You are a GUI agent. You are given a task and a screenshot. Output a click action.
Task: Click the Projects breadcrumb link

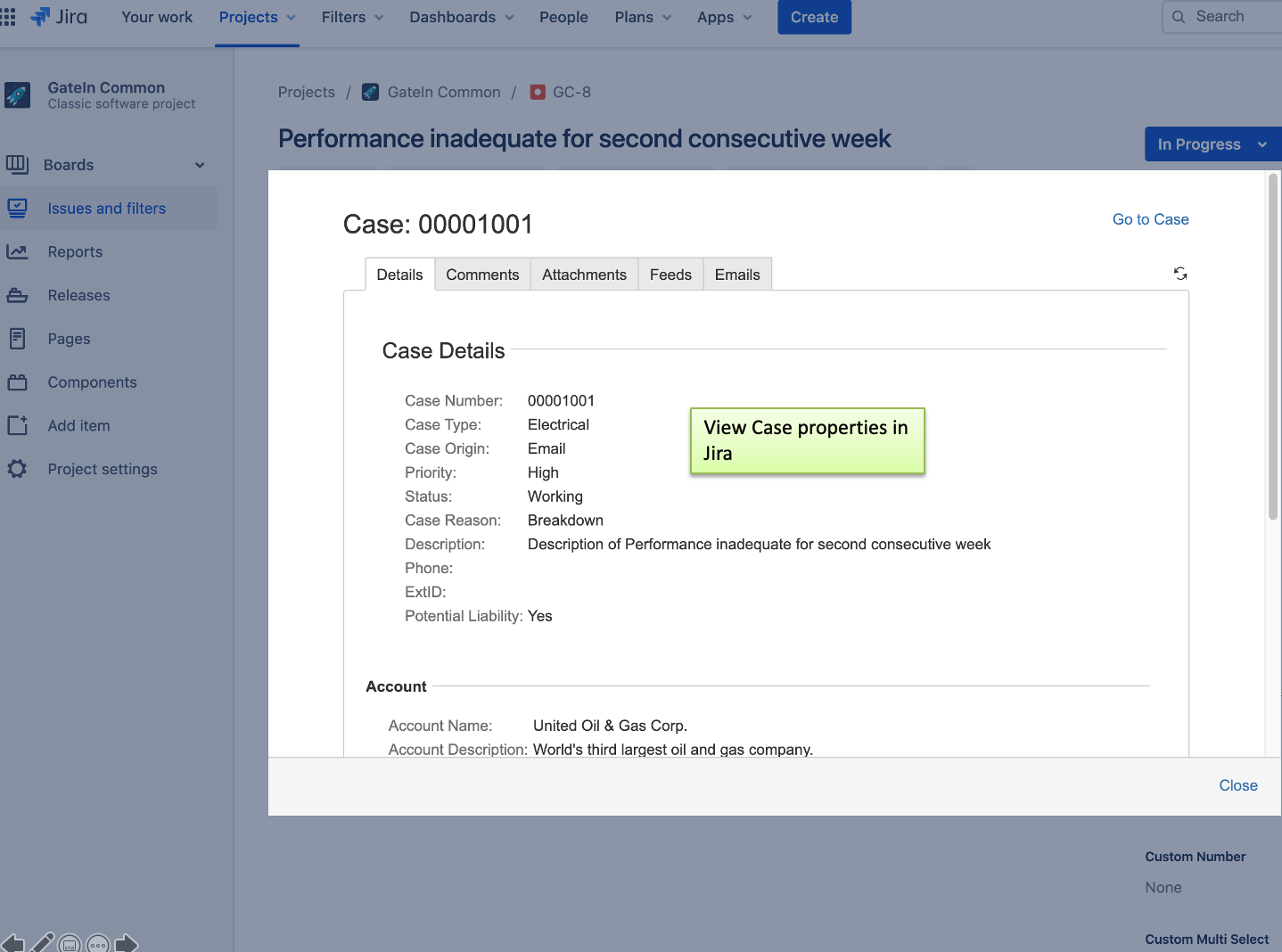(307, 93)
